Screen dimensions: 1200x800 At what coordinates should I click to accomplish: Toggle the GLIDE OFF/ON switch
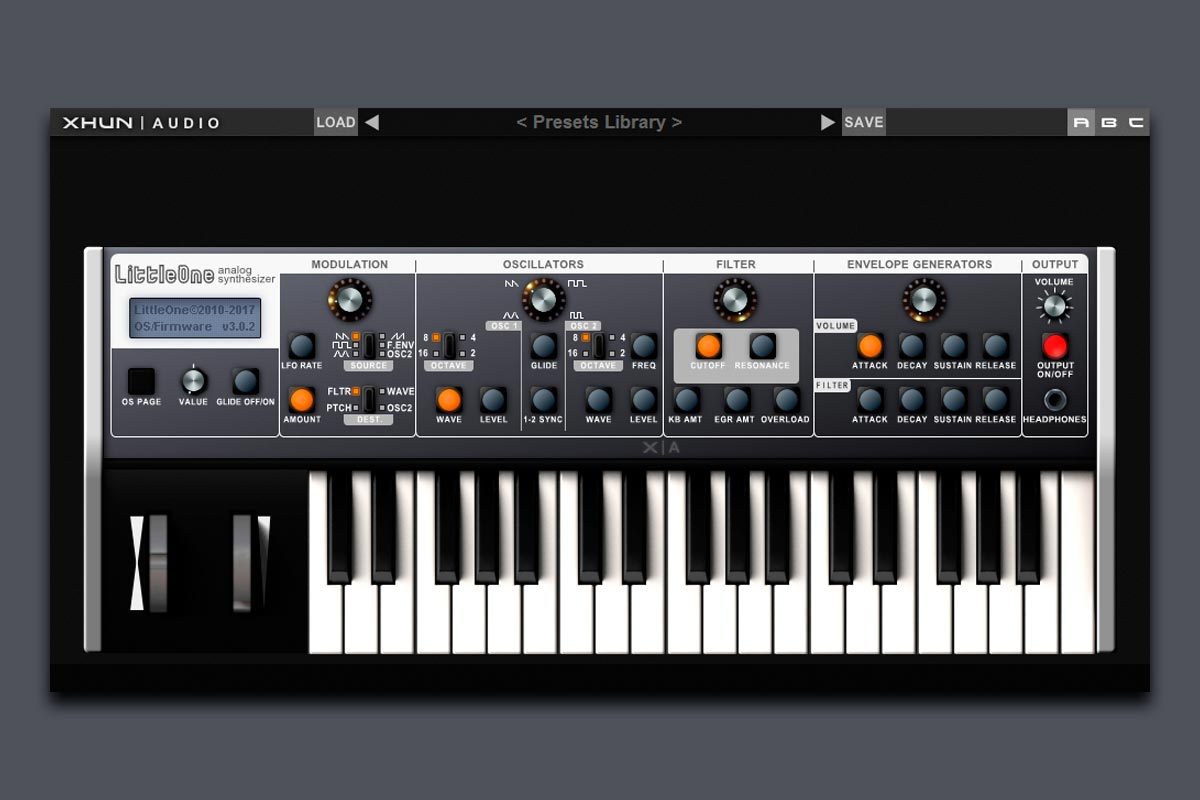[x=245, y=381]
